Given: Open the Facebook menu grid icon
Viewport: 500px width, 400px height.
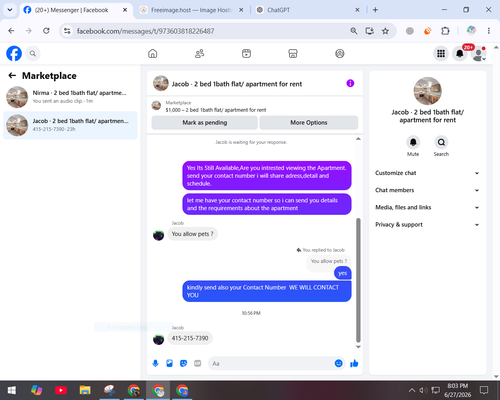Looking at the screenshot, I should click(x=441, y=53).
